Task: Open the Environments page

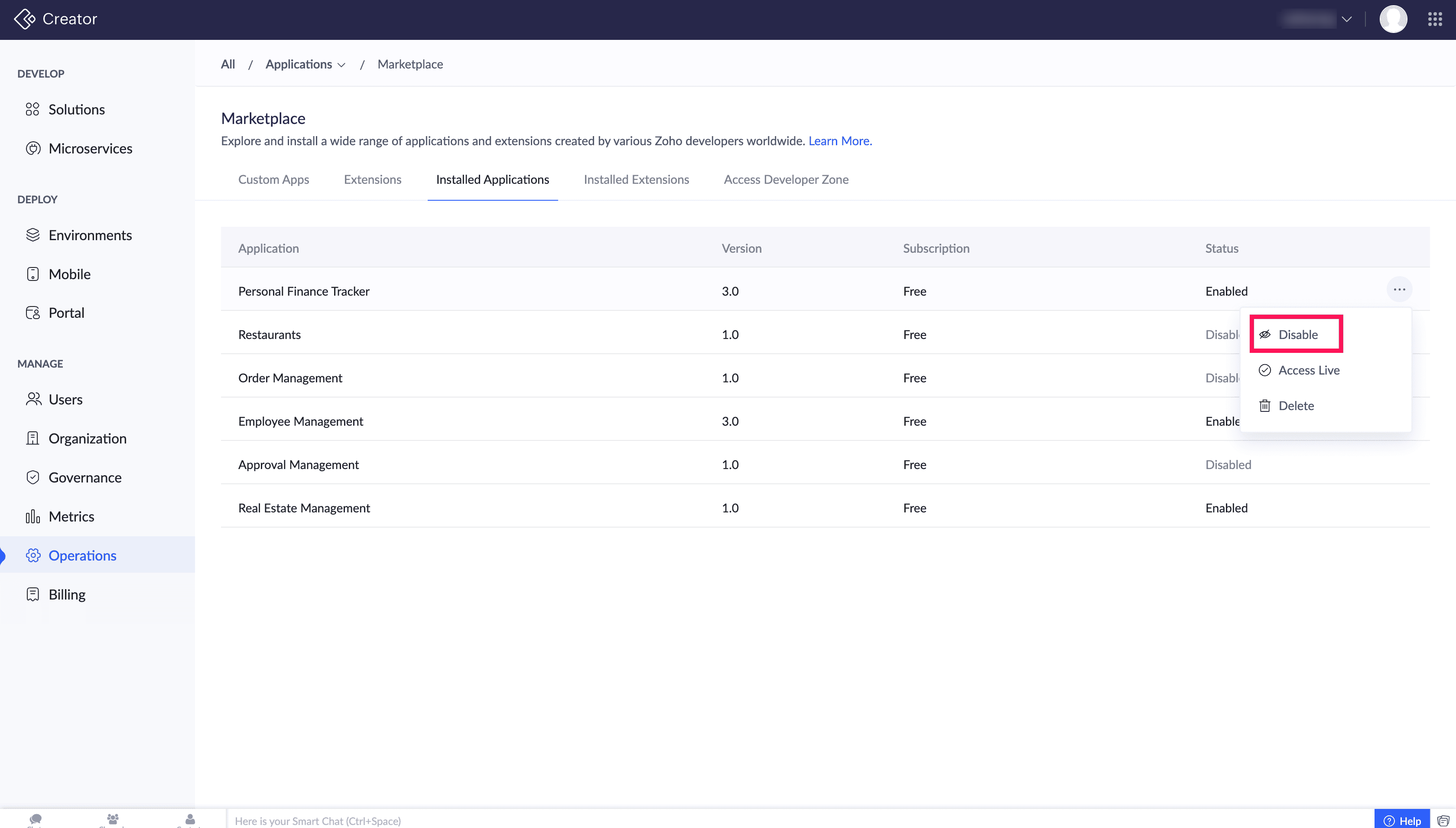Action: pos(90,235)
